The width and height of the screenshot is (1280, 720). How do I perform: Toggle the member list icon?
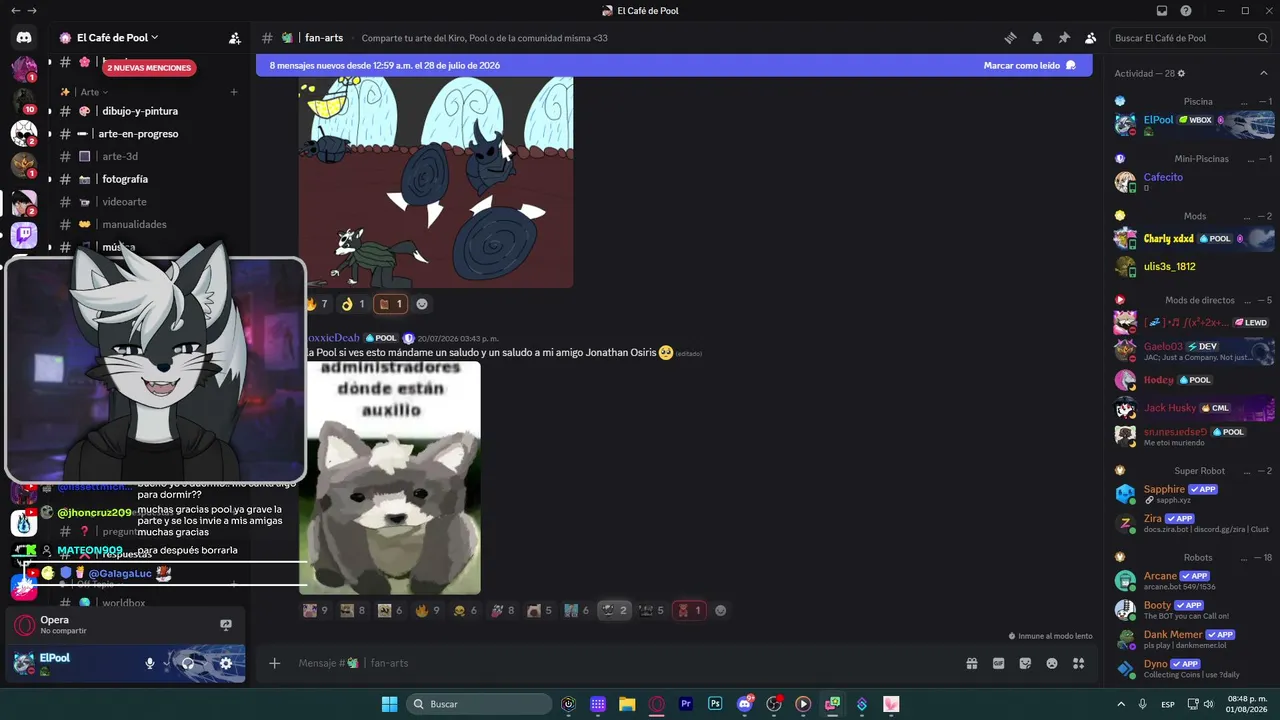click(1090, 38)
